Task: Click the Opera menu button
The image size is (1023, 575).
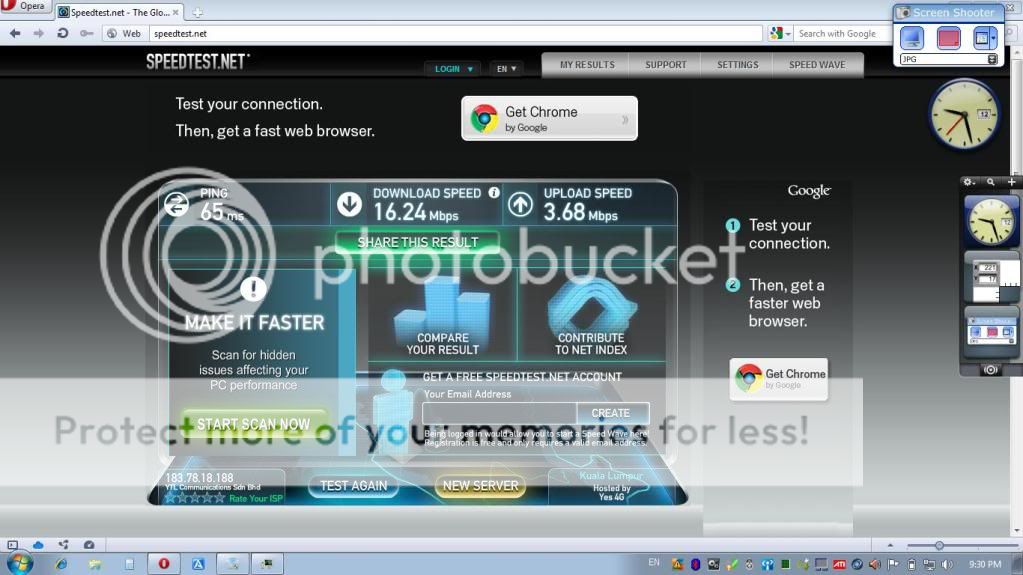Action: (24, 7)
